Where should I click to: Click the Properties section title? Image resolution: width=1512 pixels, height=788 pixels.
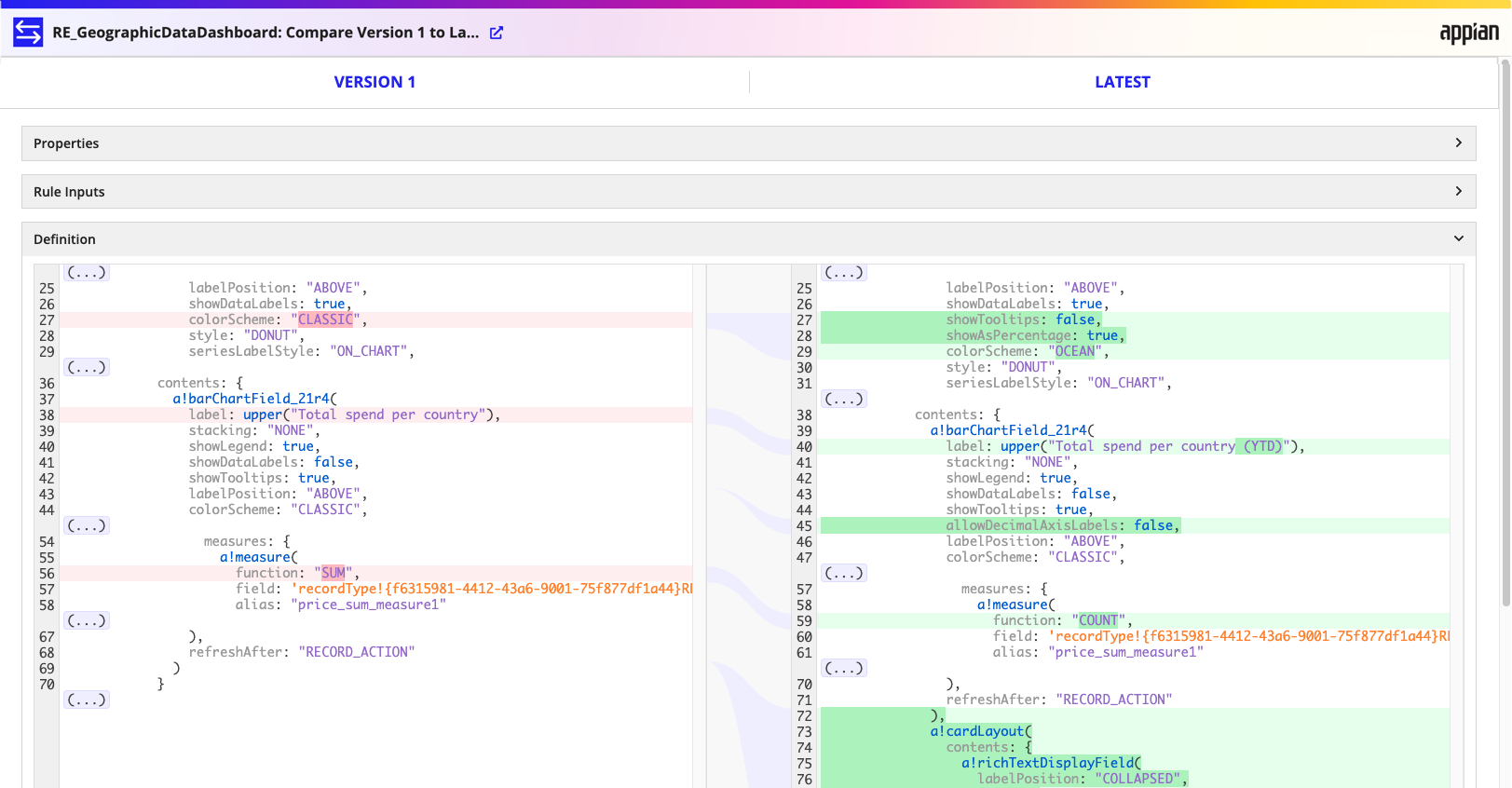(x=66, y=143)
